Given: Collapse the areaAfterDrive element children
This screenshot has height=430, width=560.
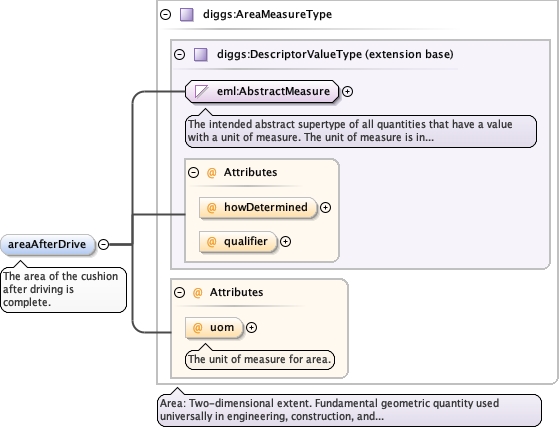Looking at the screenshot, I should pyautogui.click(x=103, y=244).
